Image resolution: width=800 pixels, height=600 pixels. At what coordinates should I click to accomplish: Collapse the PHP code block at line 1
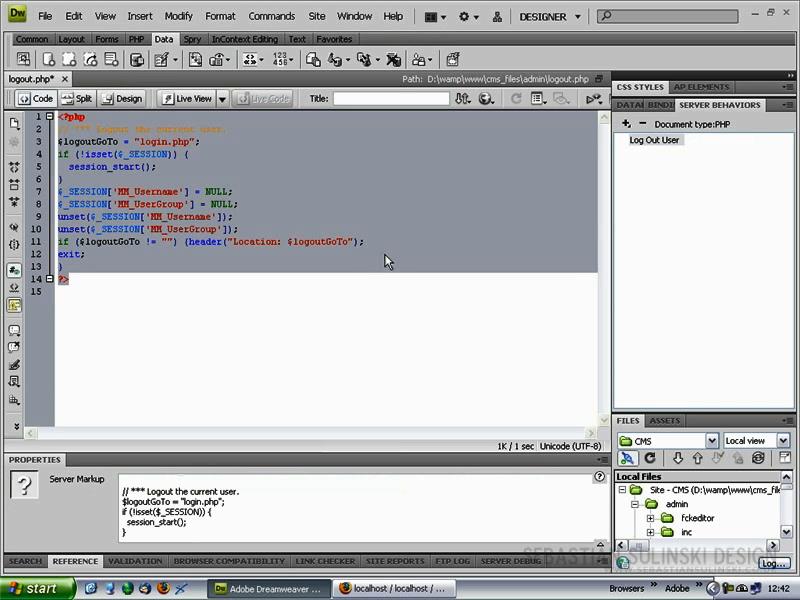(x=49, y=116)
